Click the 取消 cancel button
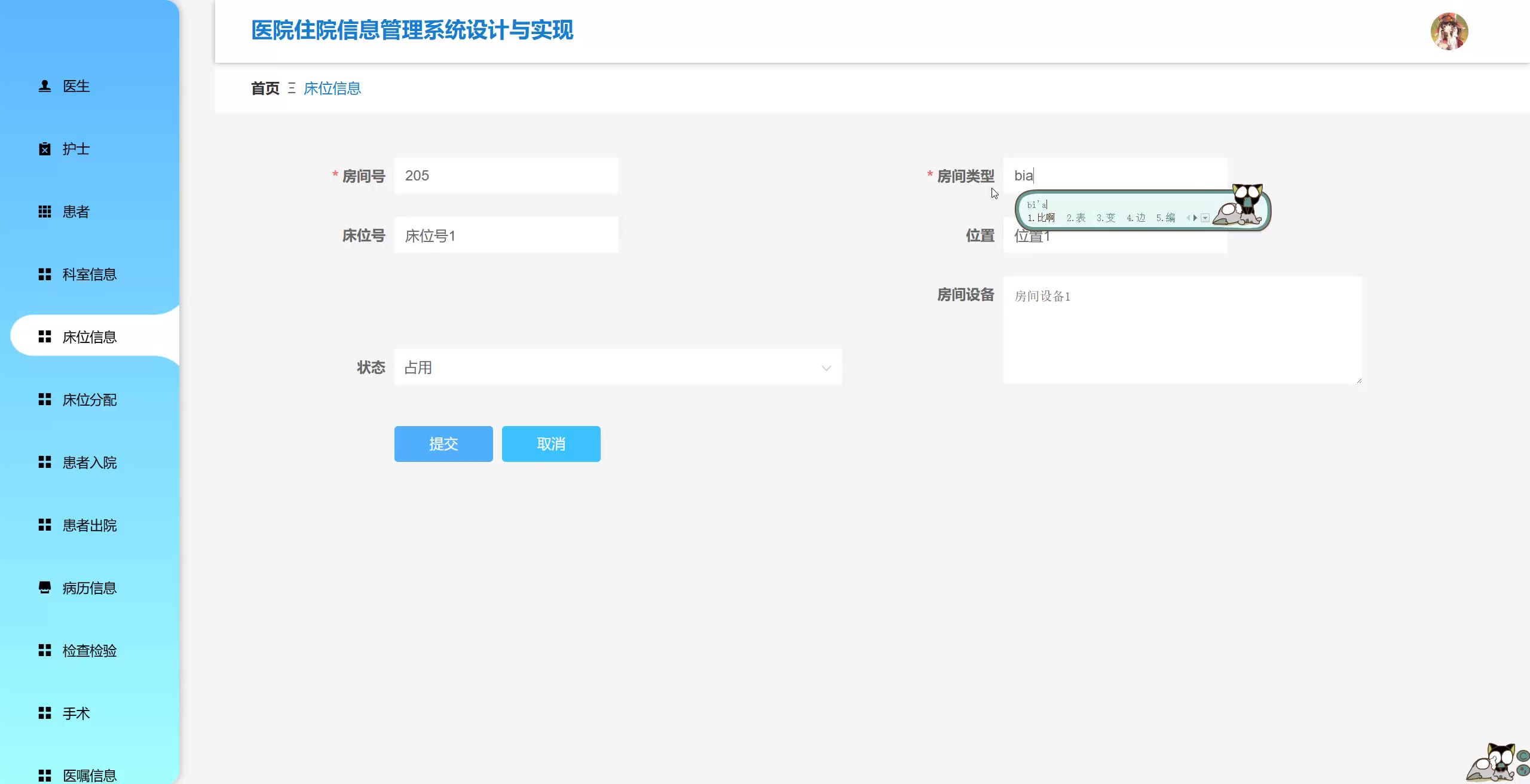Viewport: 1530px width, 784px height. click(x=550, y=444)
